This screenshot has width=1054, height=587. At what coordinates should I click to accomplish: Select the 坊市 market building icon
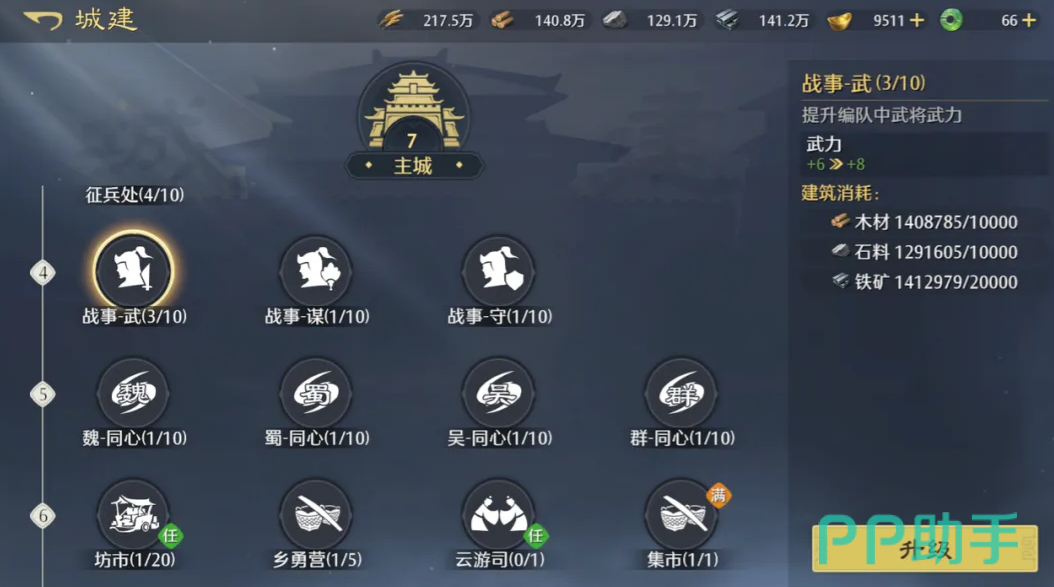click(134, 515)
